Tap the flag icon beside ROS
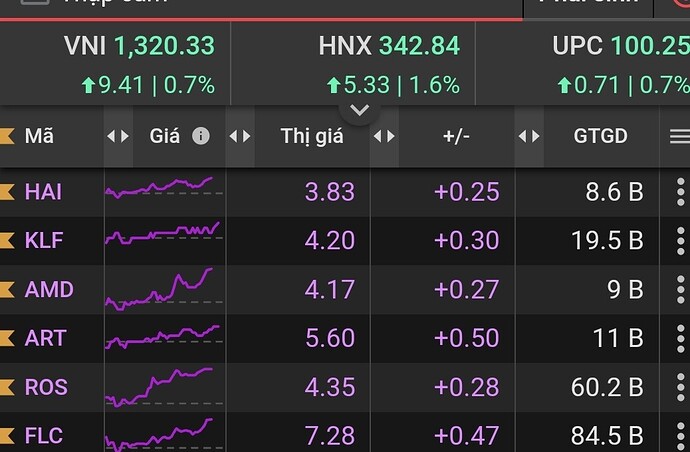This screenshot has width=690, height=452. pyautogui.click(x=7, y=387)
